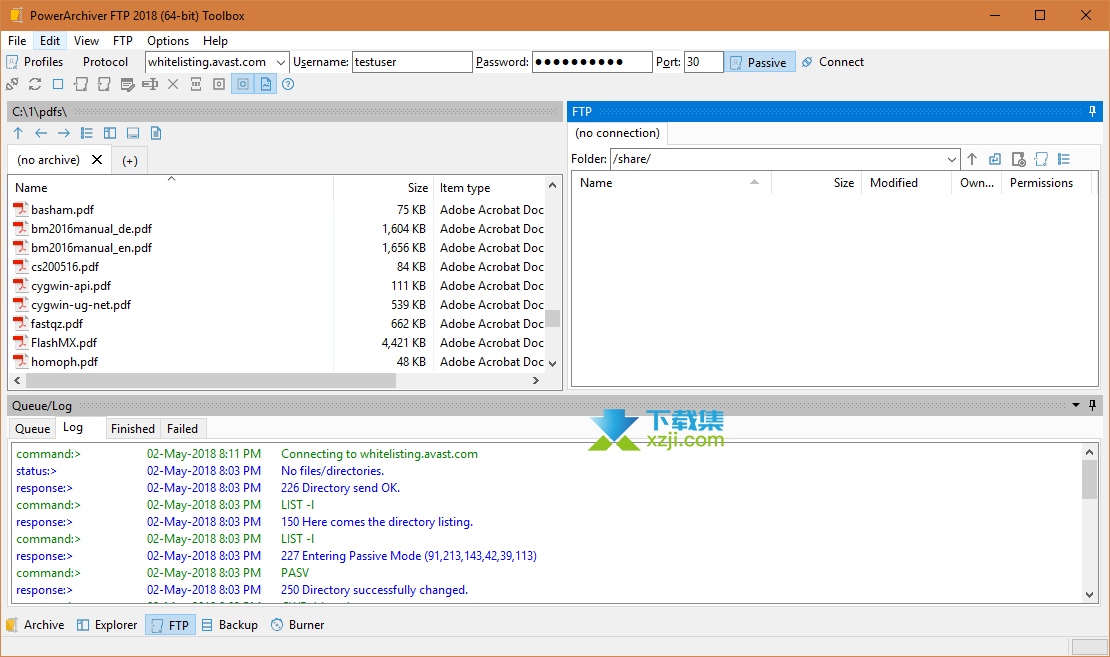This screenshot has width=1110, height=657.
Task: Pin the FTP panel
Action: coord(1092,111)
